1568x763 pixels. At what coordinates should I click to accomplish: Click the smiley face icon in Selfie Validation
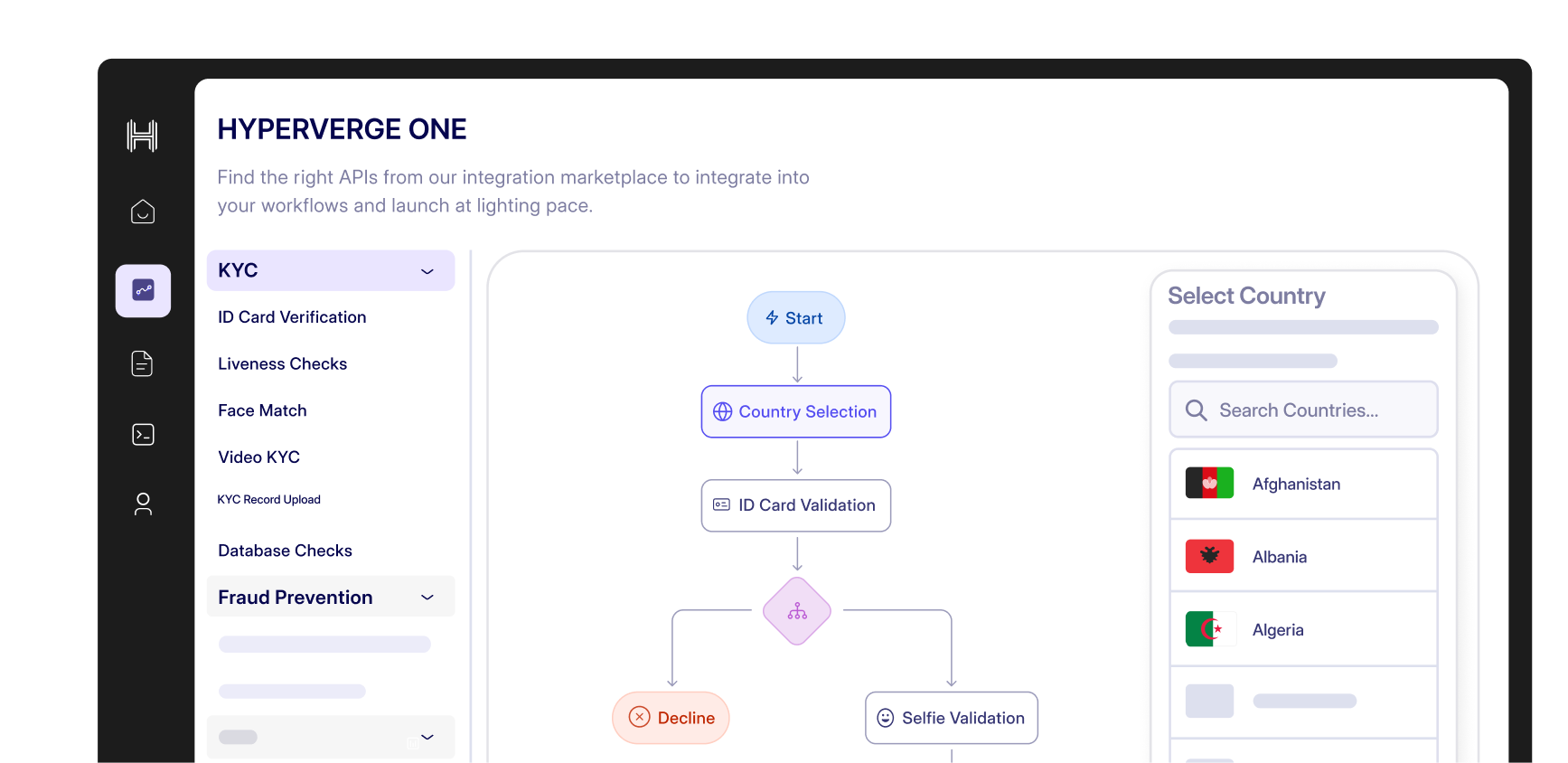tap(886, 718)
